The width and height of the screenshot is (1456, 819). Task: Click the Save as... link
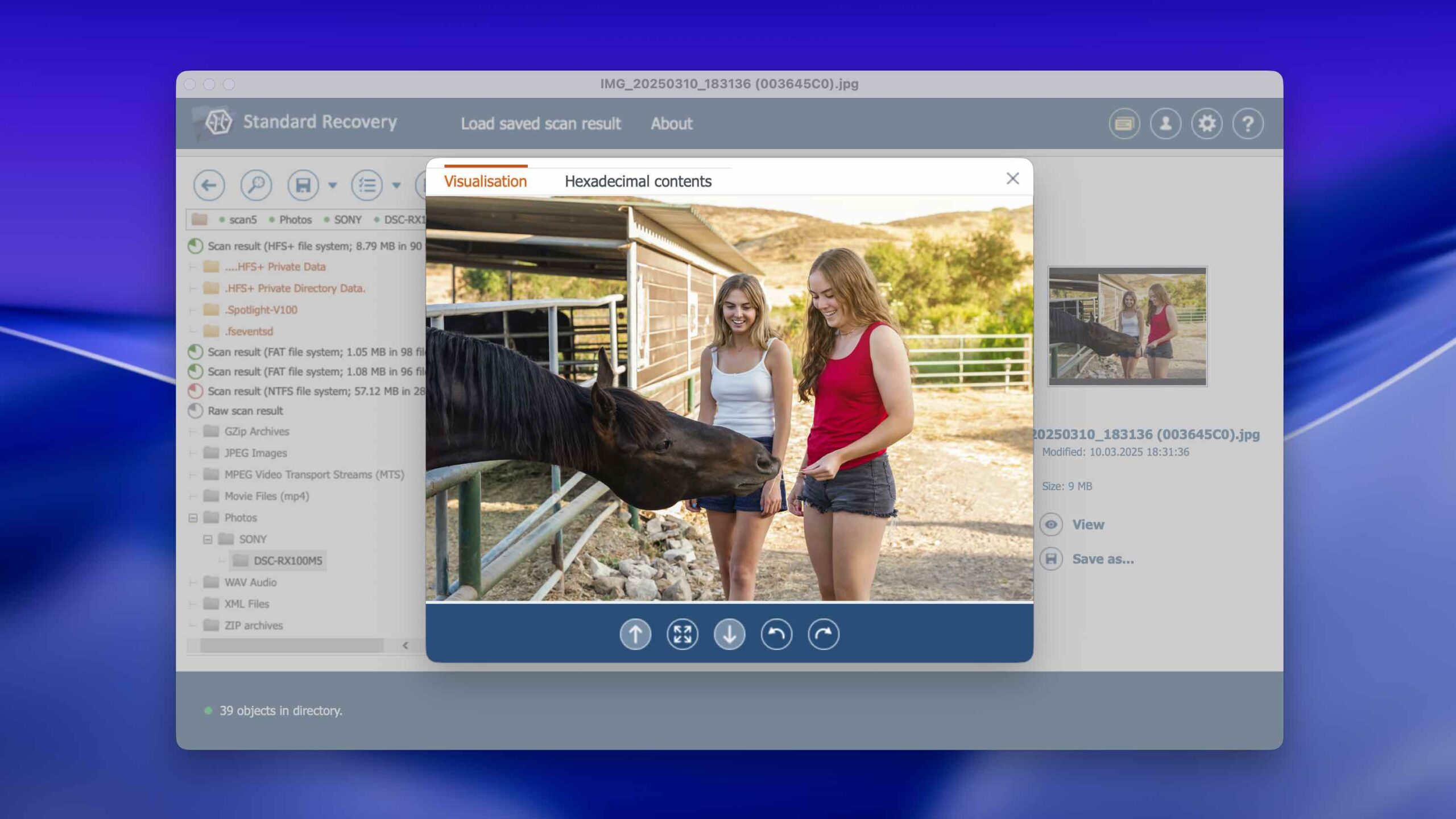(1102, 559)
